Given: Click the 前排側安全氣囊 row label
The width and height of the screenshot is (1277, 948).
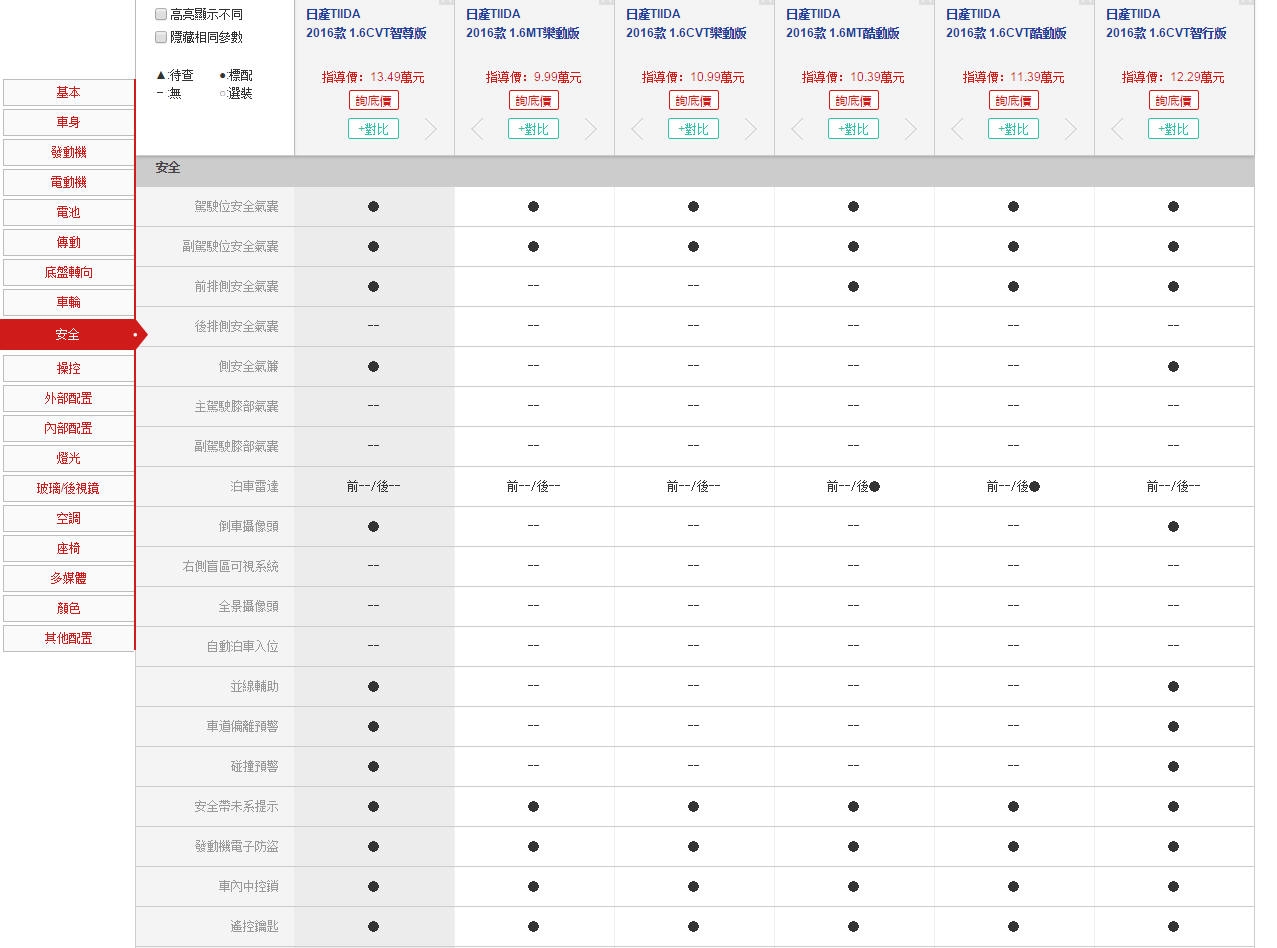Looking at the screenshot, I should 236,287.
